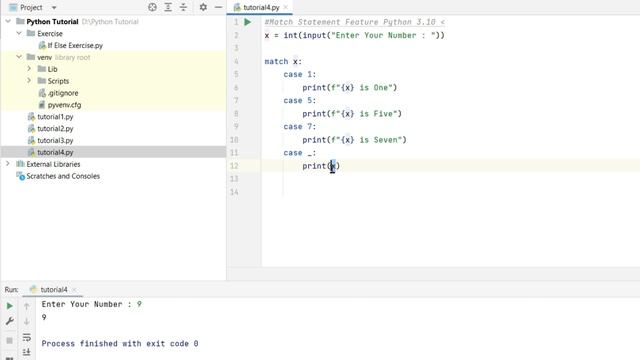Select the .gitignore file
This screenshot has width=640, height=360.
coord(58,93)
